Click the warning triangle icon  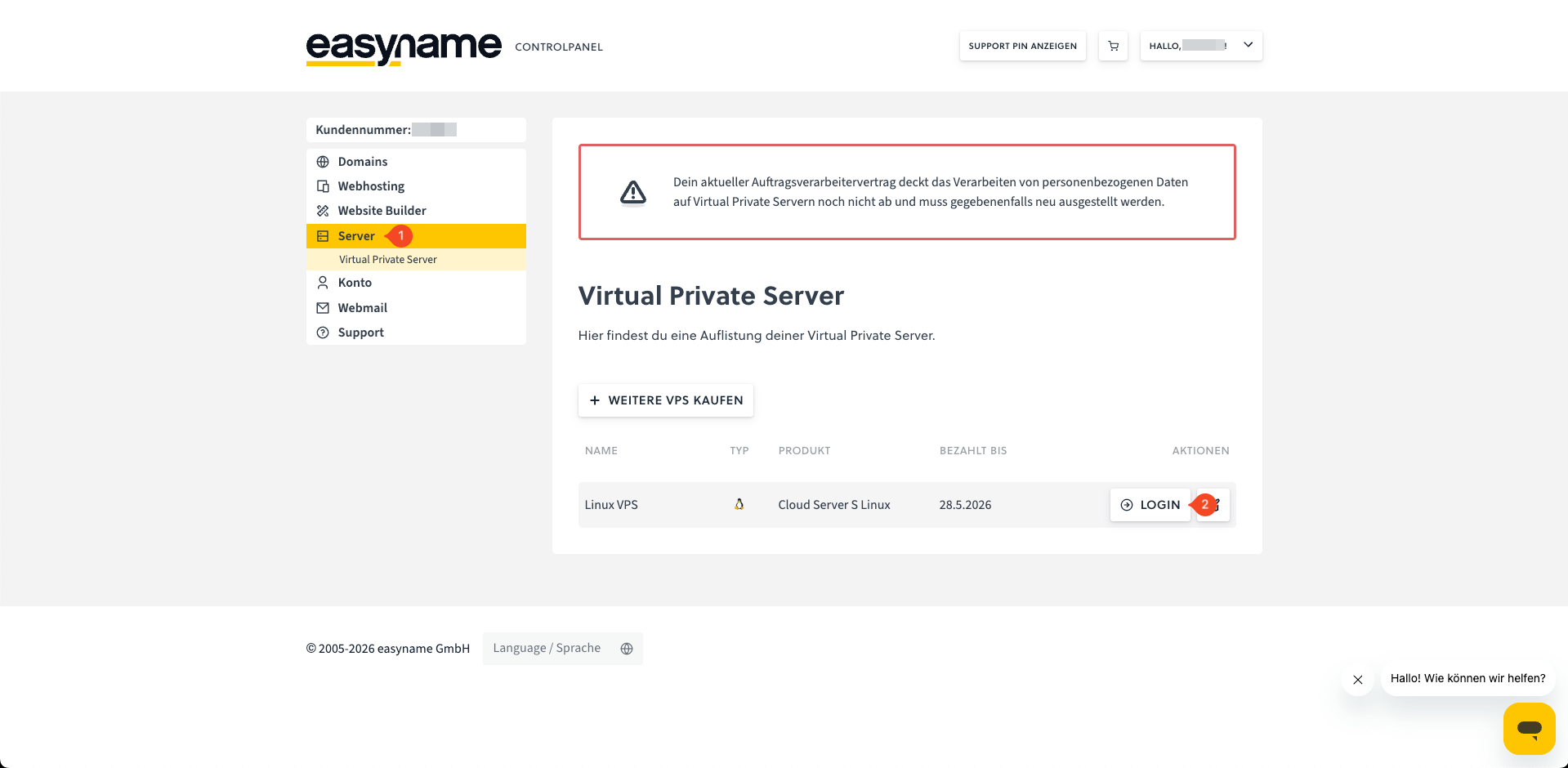pyautogui.click(x=632, y=193)
